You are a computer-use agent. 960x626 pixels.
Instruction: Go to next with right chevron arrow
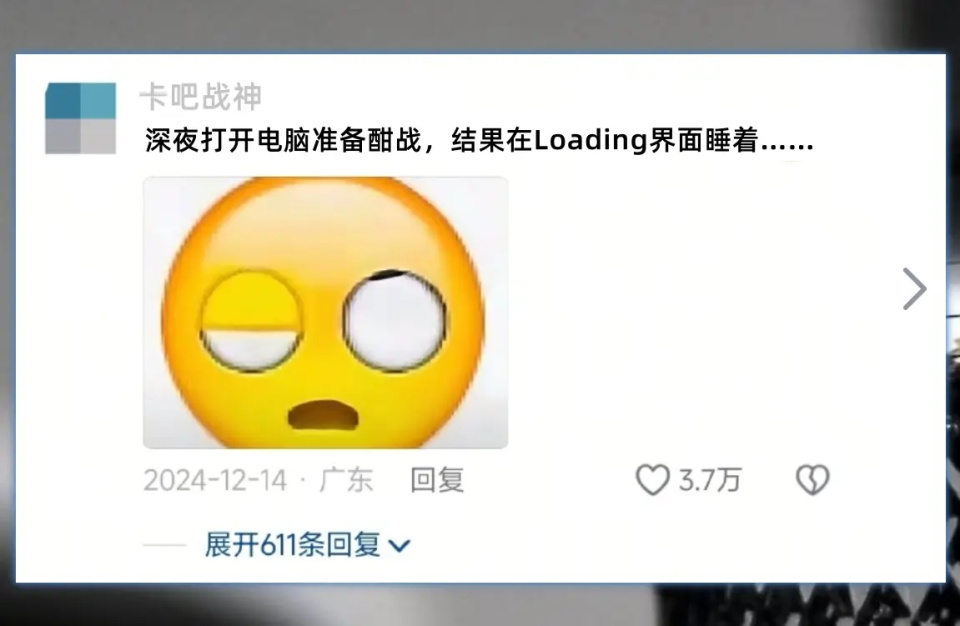coord(915,288)
